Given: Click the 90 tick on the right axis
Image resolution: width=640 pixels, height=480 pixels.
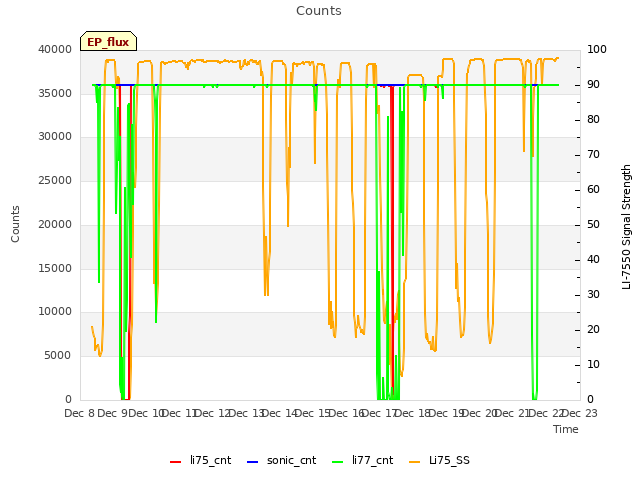Looking at the screenshot, I should tap(593, 84).
